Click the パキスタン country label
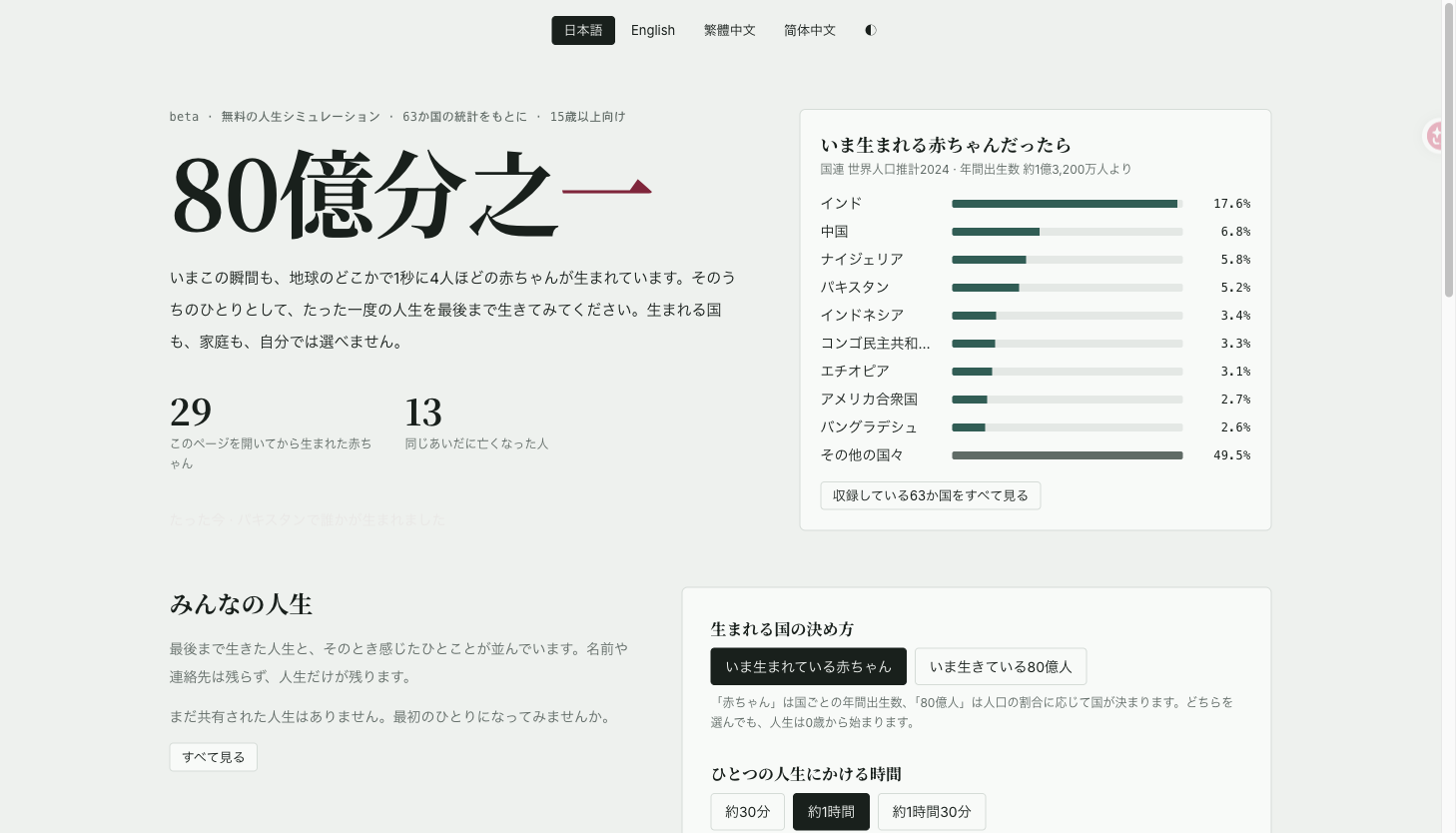Image resolution: width=1456 pixels, height=833 pixels. 855,288
